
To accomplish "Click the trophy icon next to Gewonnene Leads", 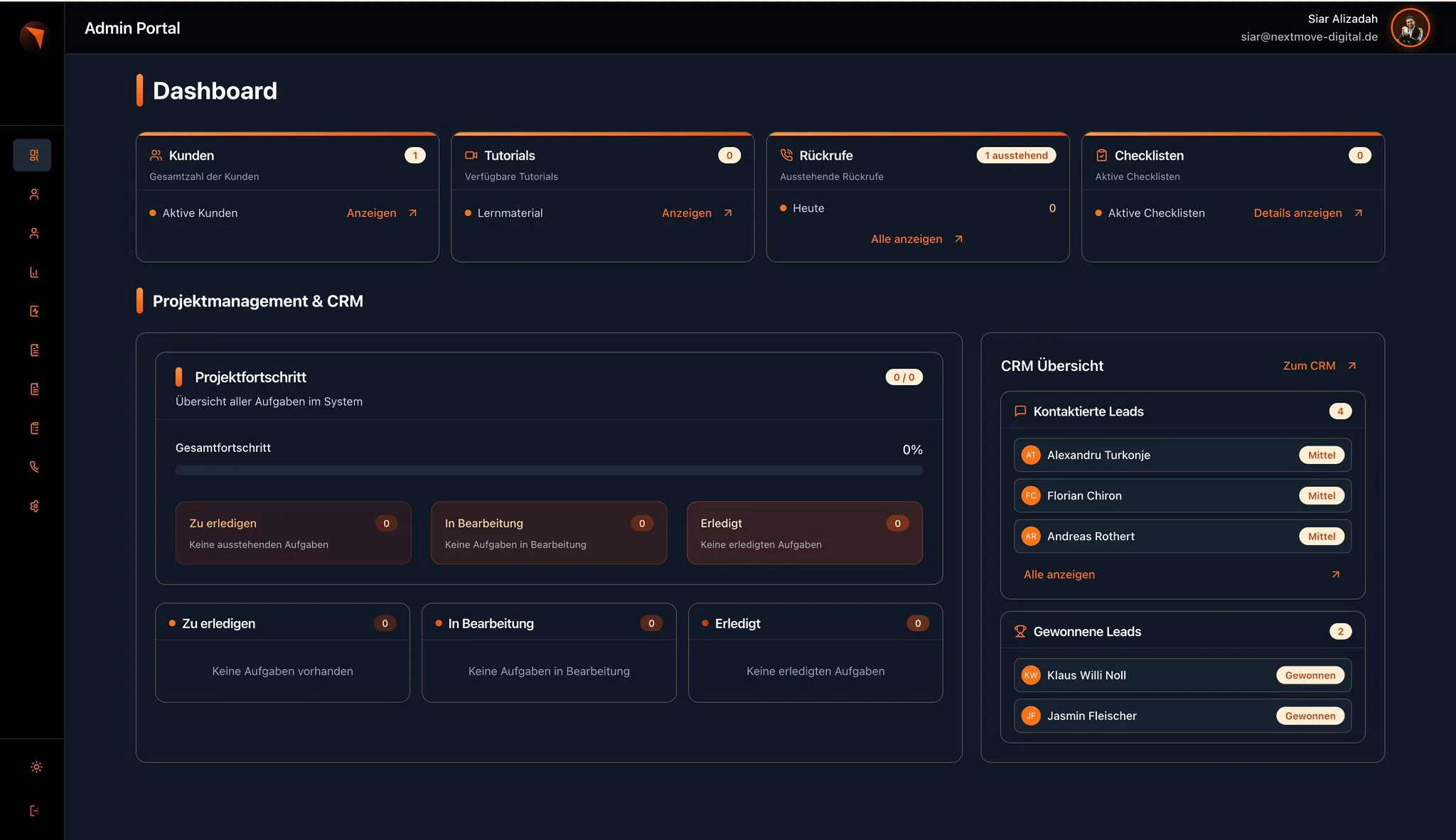I will point(1020,630).
